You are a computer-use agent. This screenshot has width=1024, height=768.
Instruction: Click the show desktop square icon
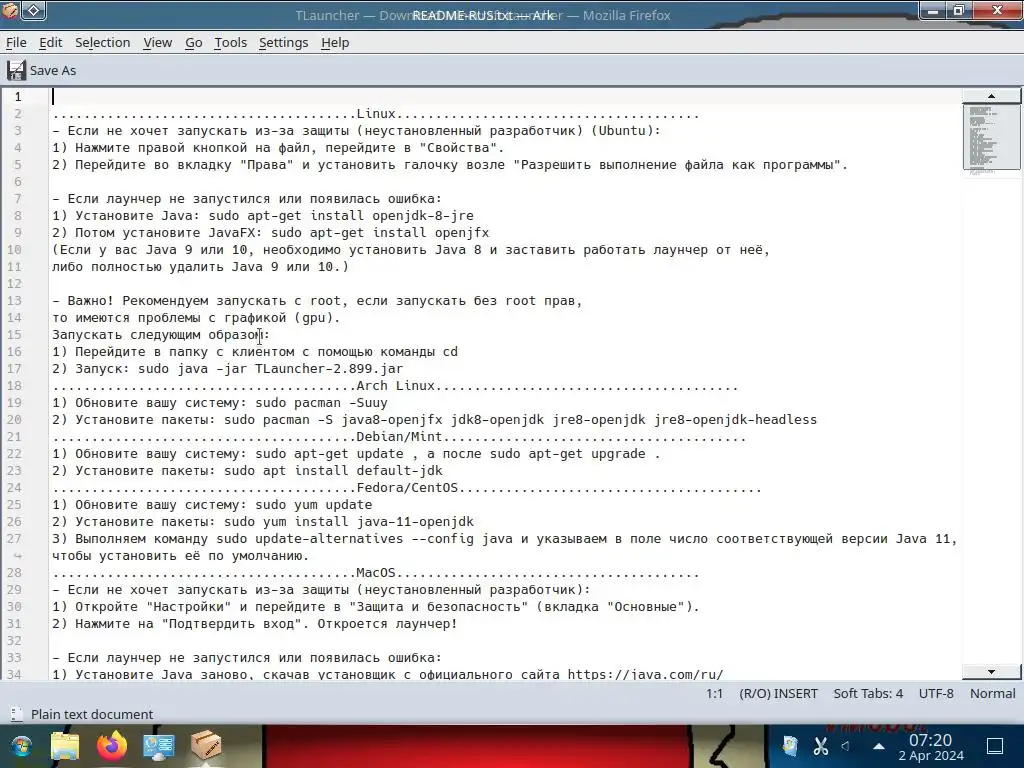click(995, 746)
